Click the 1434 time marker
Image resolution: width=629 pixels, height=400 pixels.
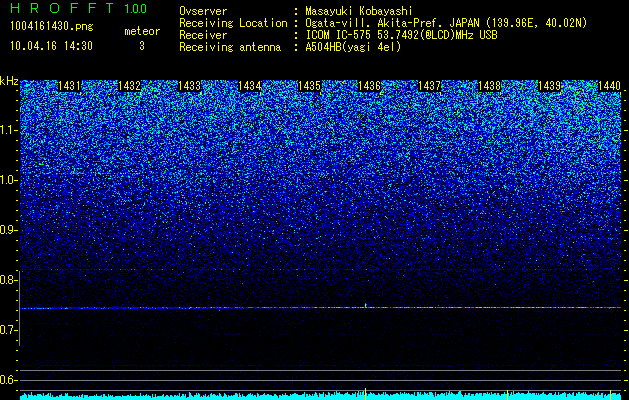tap(250, 86)
